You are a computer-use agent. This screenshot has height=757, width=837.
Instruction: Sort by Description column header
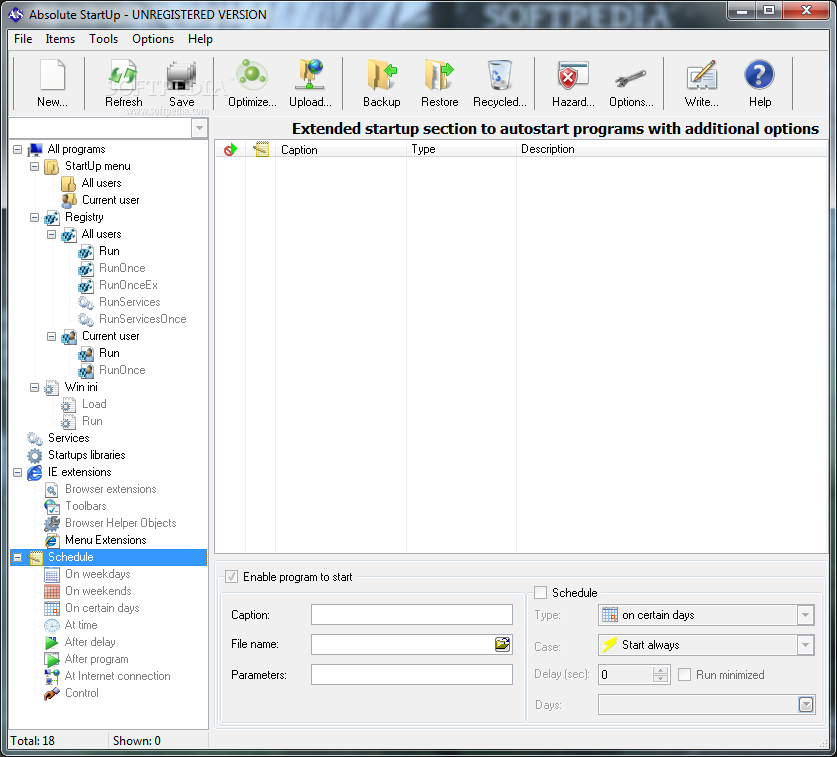(x=672, y=150)
